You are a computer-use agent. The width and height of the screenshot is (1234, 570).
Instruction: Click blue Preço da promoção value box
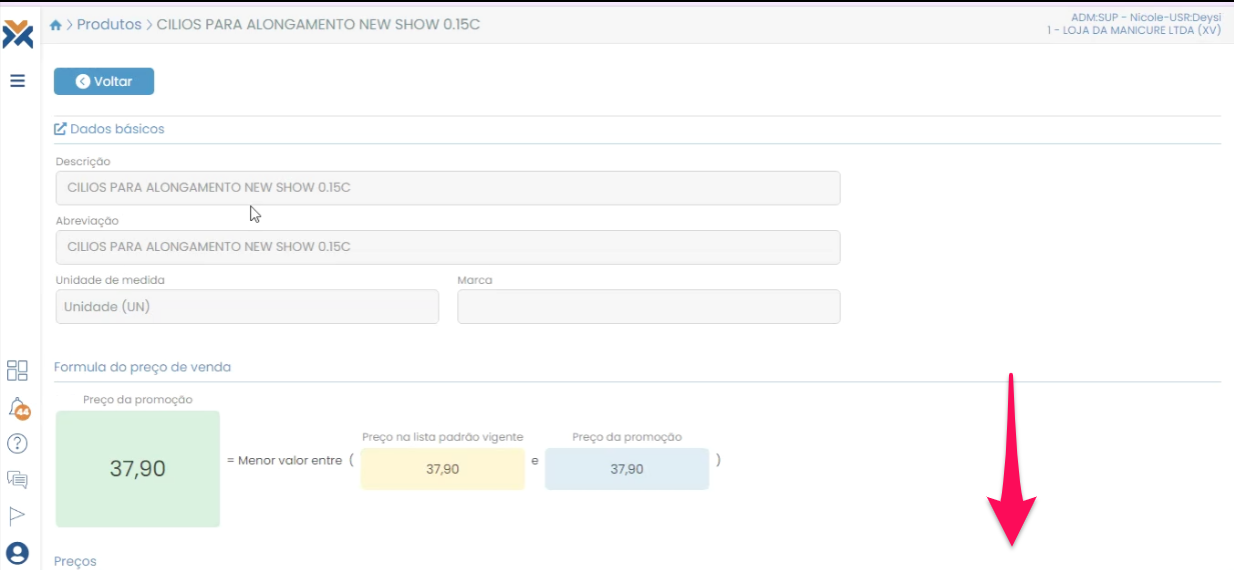click(626, 469)
